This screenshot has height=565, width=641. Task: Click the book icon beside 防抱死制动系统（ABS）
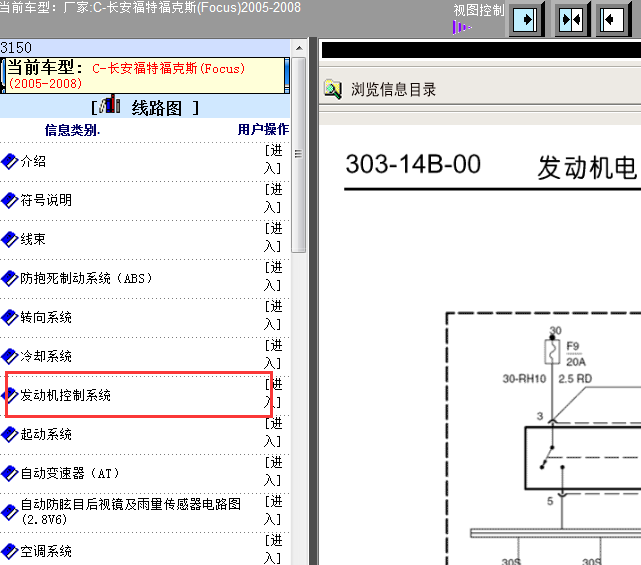click(9, 278)
